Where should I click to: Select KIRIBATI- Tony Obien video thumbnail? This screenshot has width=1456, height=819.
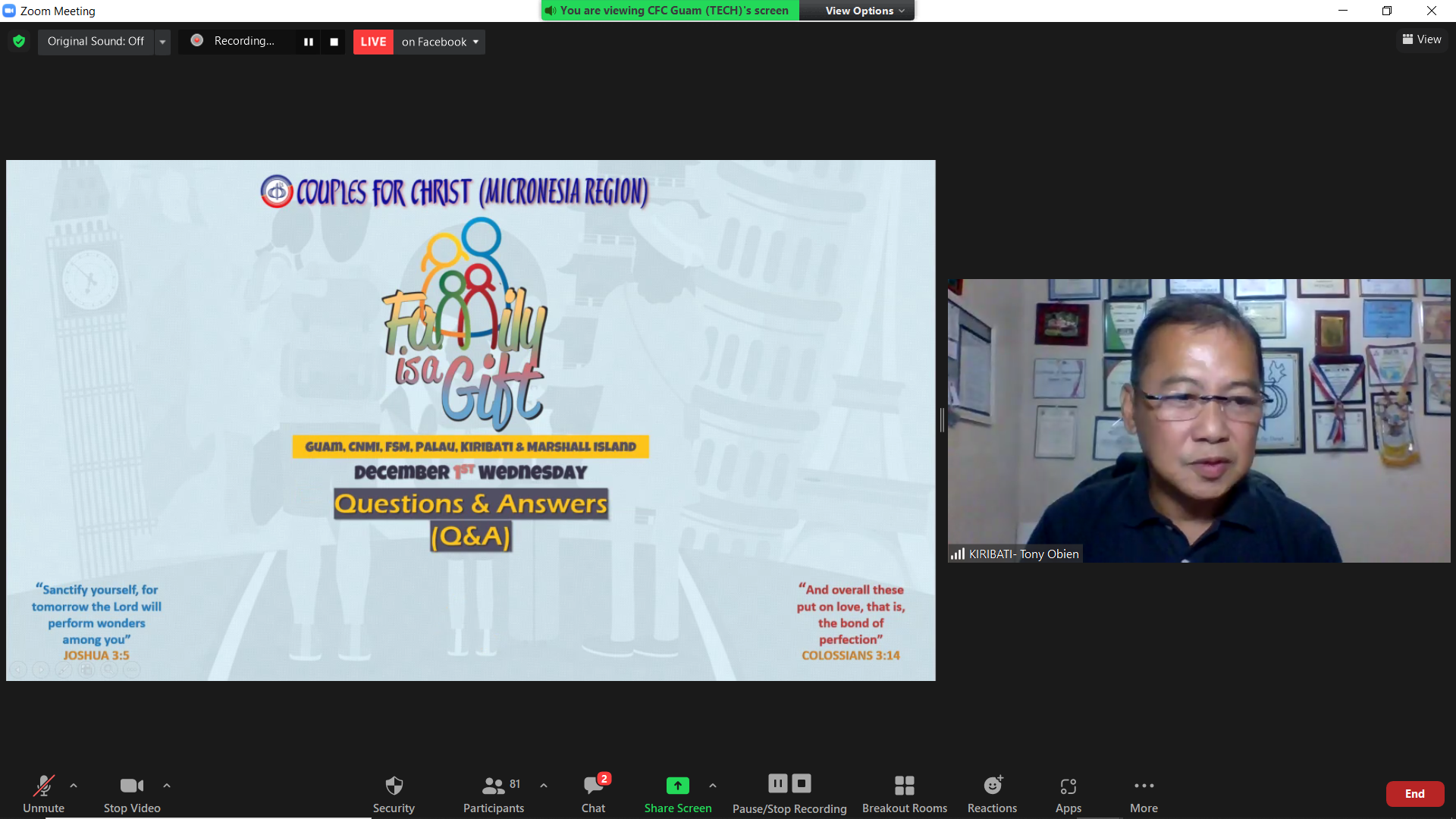coord(1199,420)
